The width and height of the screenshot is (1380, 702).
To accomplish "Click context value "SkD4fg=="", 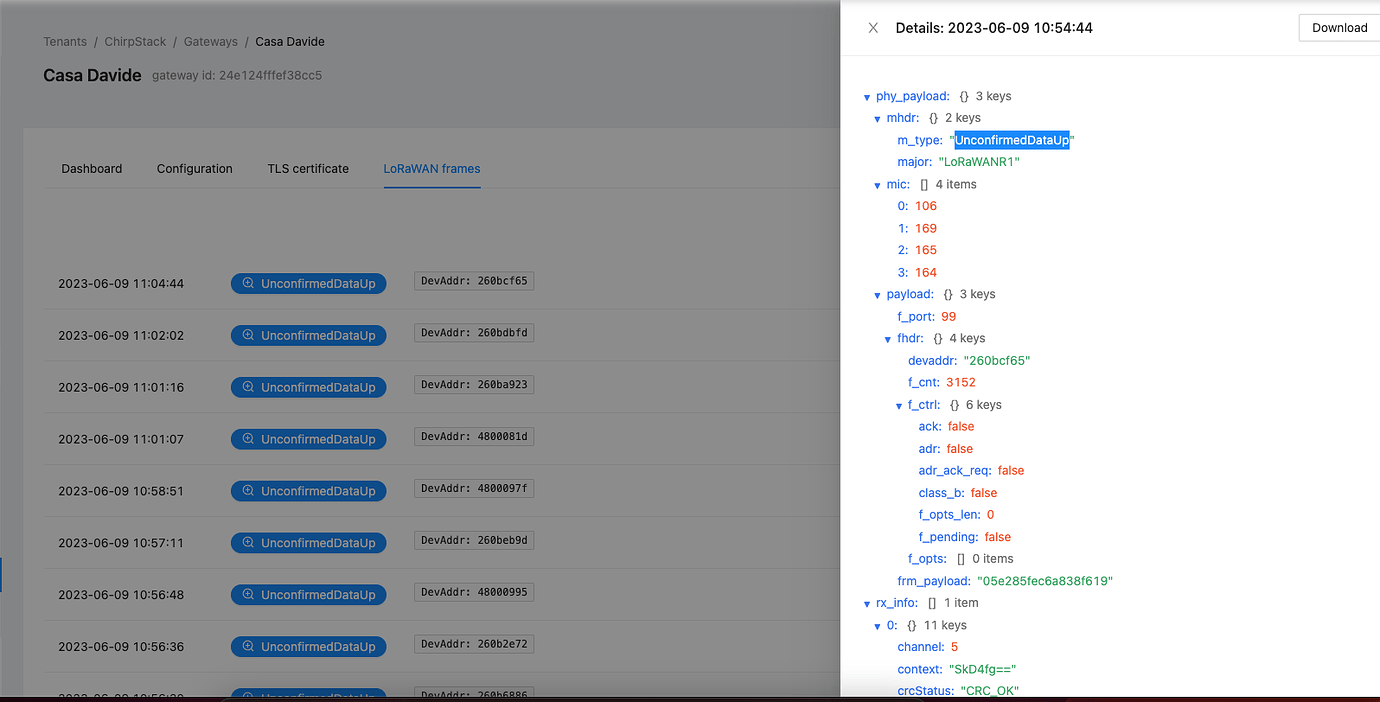I will (x=983, y=670).
